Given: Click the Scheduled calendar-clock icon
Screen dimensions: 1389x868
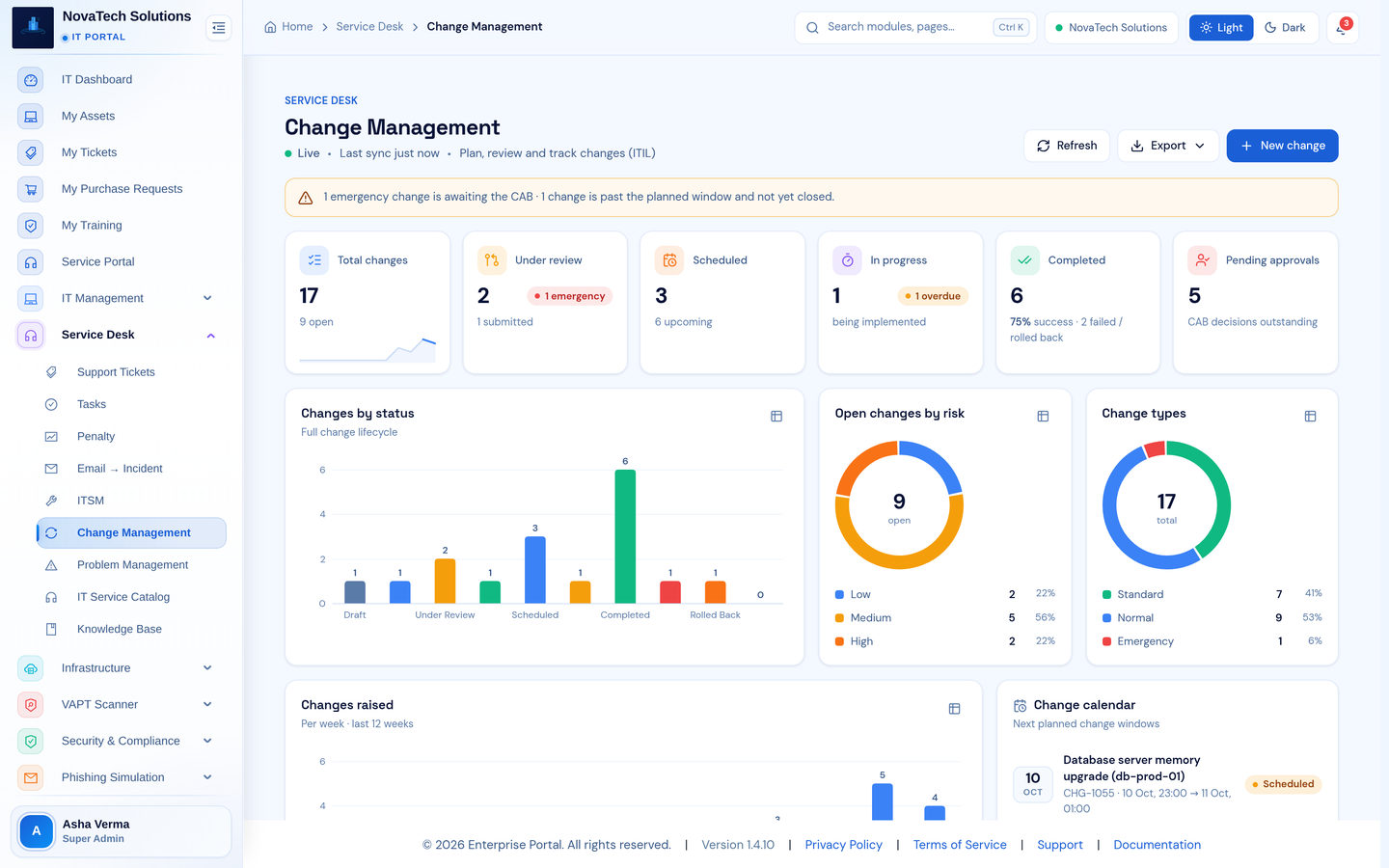Looking at the screenshot, I should [669, 260].
